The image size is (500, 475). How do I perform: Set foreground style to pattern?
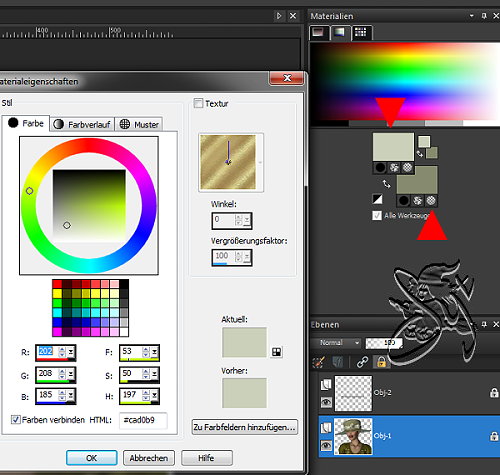[x=407, y=167]
